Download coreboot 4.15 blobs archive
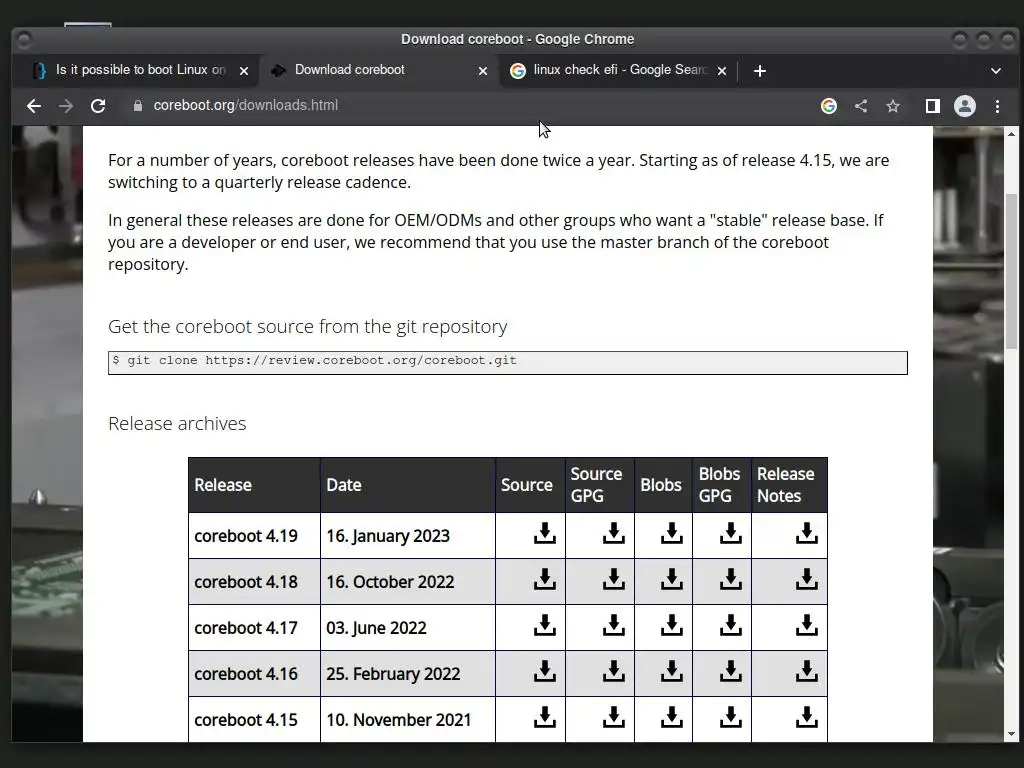 [x=671, y=717]
